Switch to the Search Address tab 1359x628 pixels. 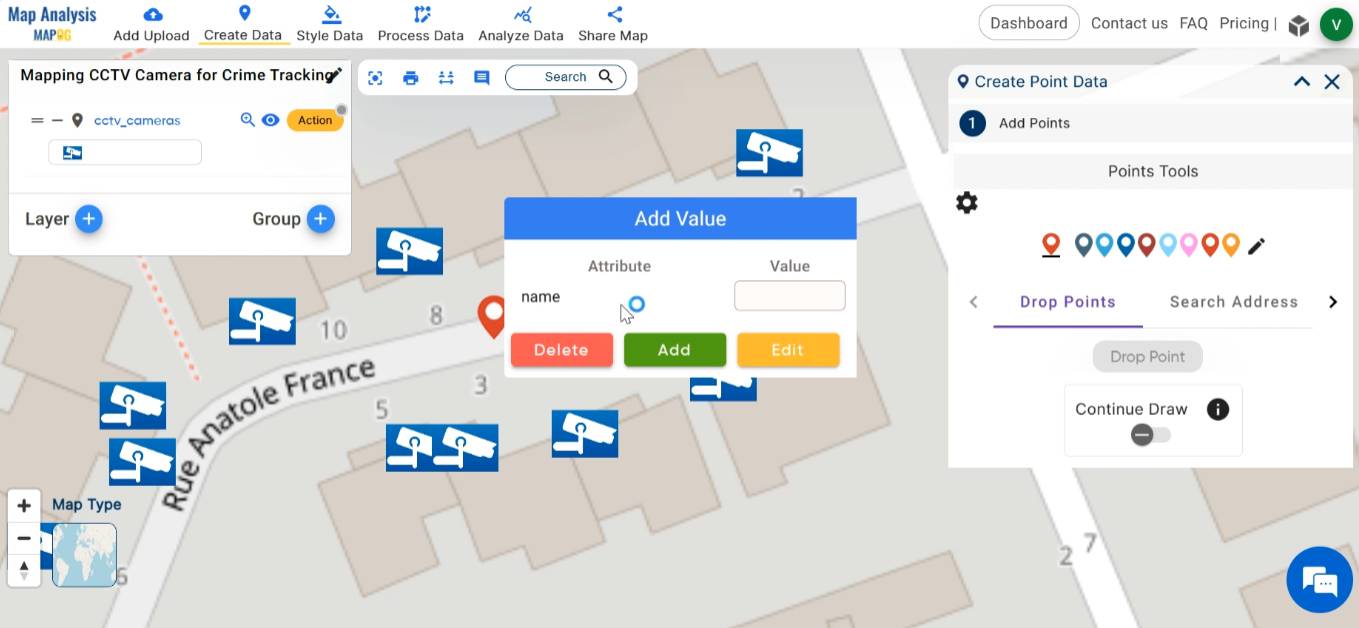point(1234,302)
